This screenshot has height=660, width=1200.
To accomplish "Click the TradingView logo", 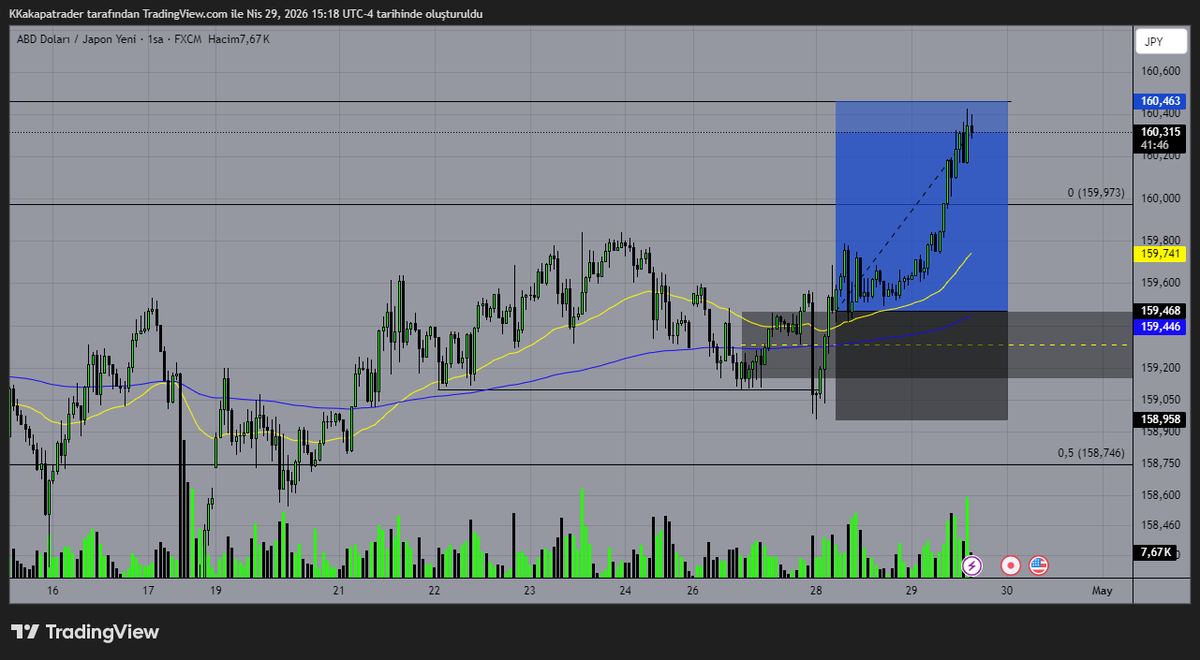I will pyautogui.click(x=84, y=631).
